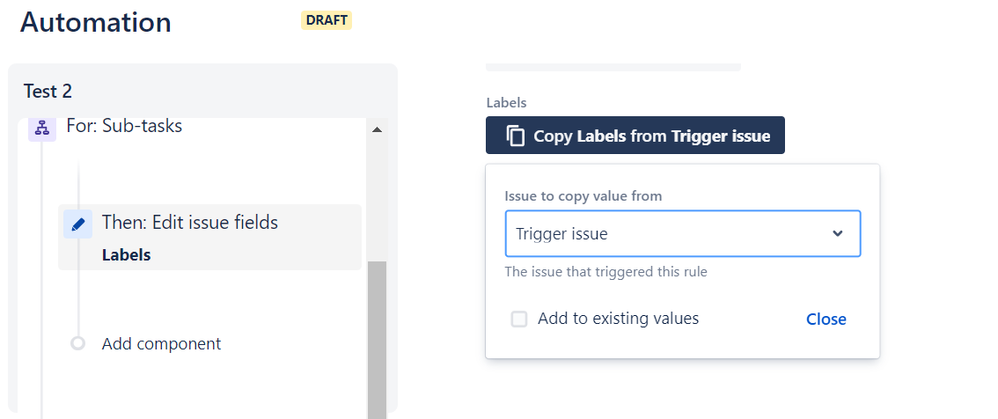Image resolution: width=998 pixels, height=419 pixels.
Task: Click the DRAFT status badge
Action: click(x=326, y=20)
